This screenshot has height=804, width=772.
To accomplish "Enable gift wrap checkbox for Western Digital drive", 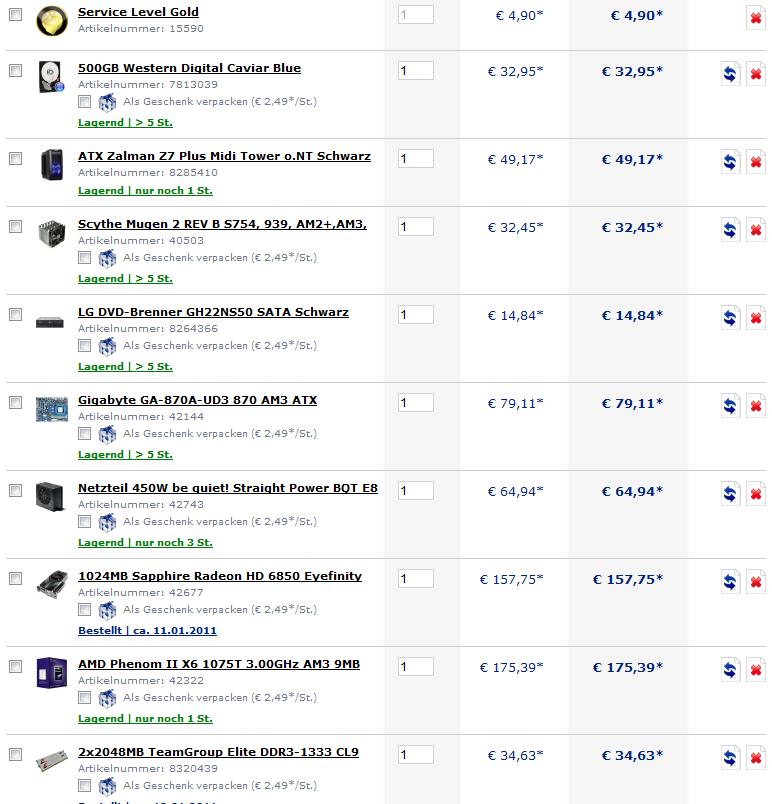I will pyautogui.click(x=85, y=102).
